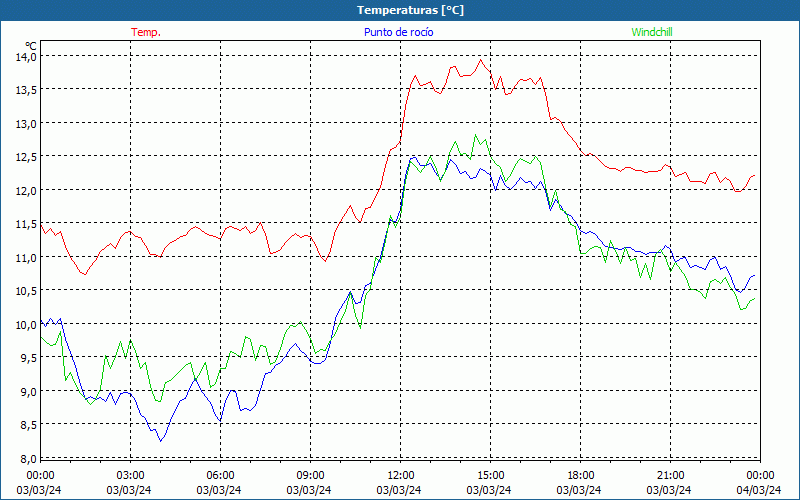Click the 9,5 value on the Y axis
This screenshot has height=500, width=800.
[28, 358]
